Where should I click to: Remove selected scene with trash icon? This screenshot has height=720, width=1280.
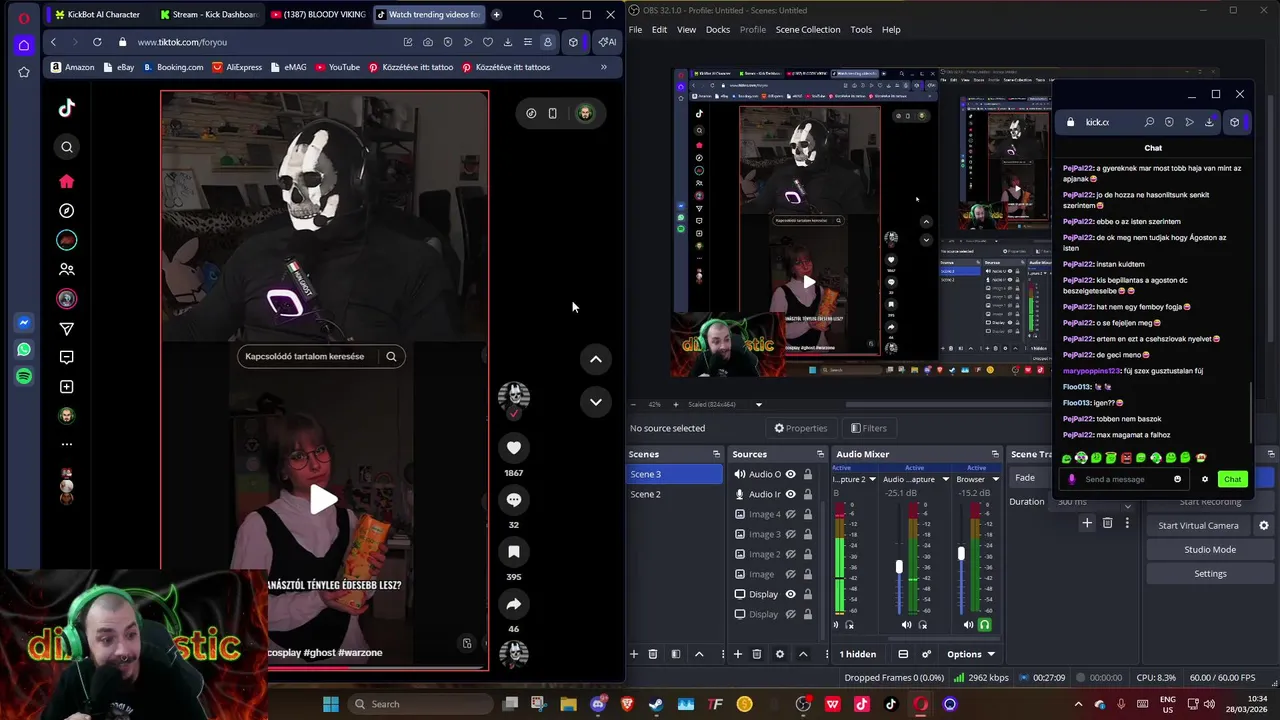(x=653, y=654)
